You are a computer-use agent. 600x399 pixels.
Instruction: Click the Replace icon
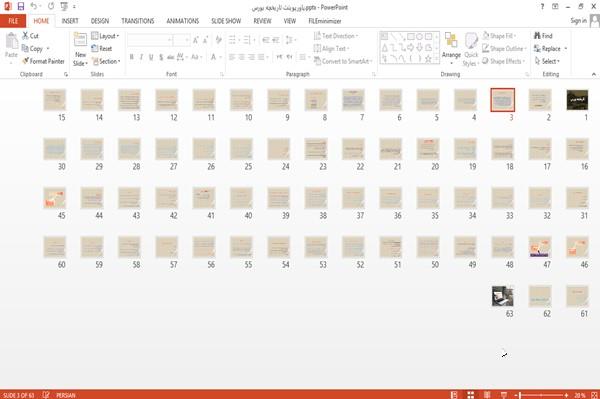(x=537, y=49)
